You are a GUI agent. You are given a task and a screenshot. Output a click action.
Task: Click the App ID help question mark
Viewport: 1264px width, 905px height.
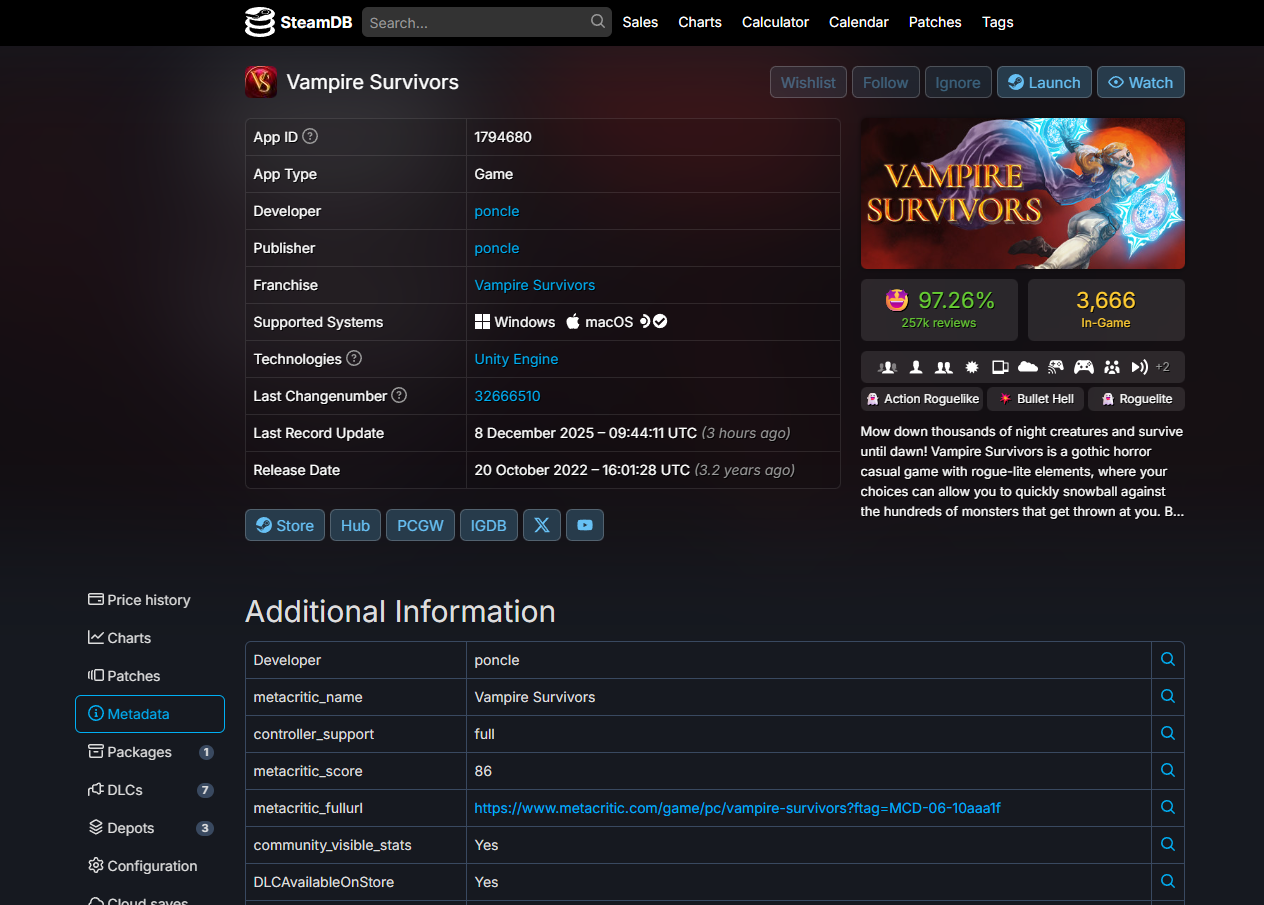pos(310,136)
